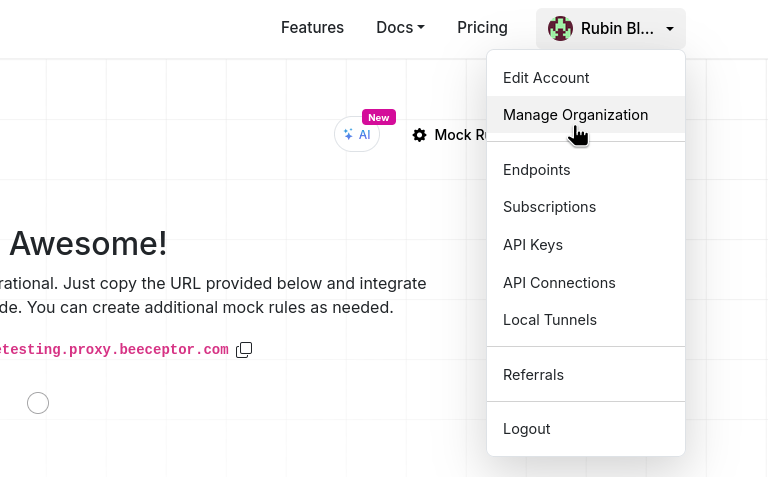The image size is (768, 477).
Task: Click the Mock Rules gear icon
Action: [419, 135]
